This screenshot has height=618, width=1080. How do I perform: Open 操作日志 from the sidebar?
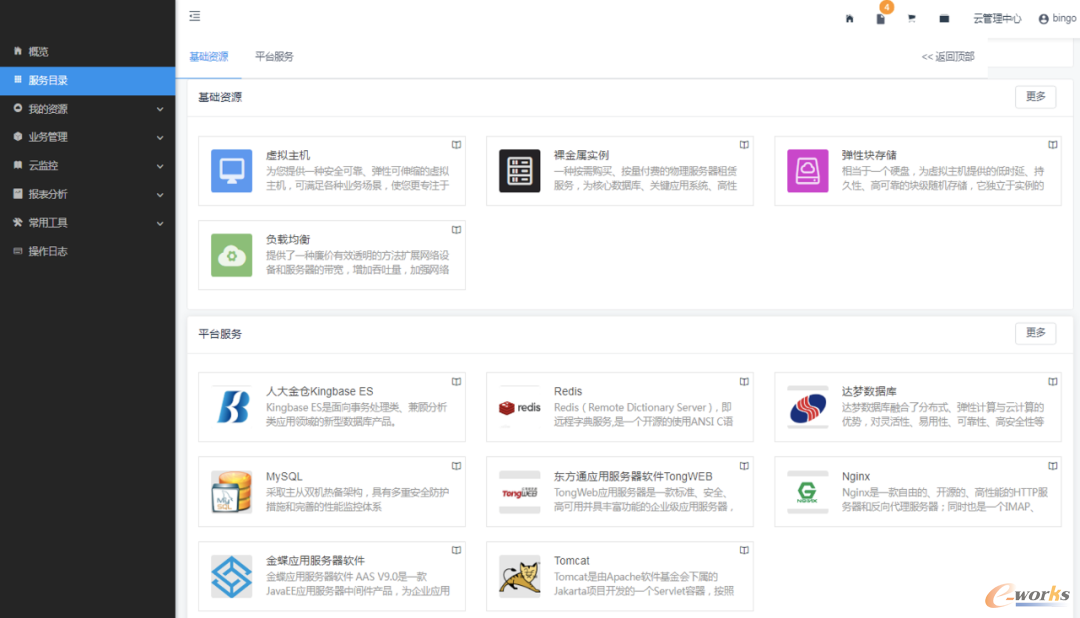coord(47,251)
